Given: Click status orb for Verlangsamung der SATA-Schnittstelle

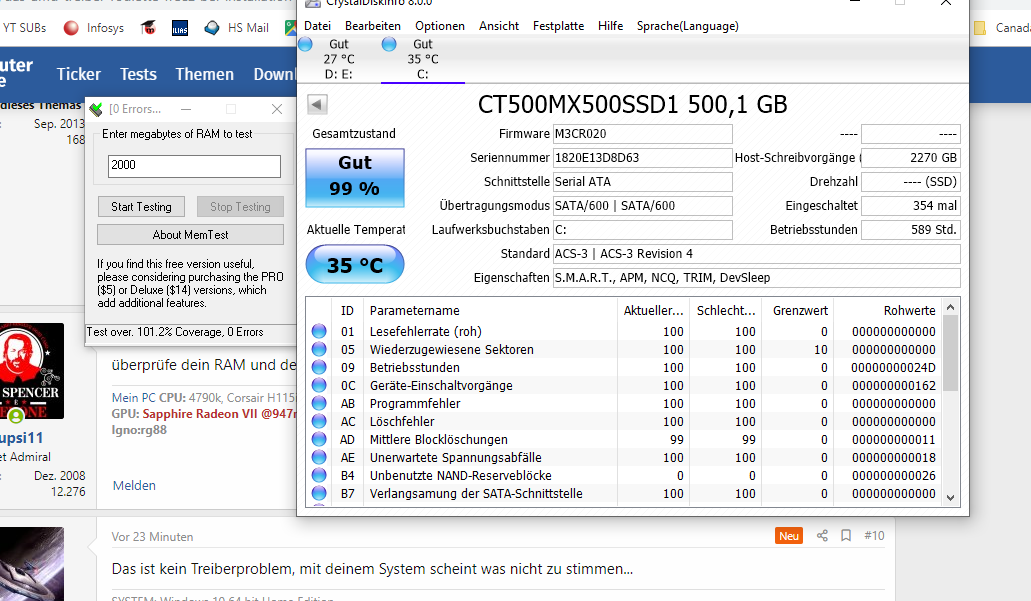Looking at the screenshot, I should tap(319, 493).
